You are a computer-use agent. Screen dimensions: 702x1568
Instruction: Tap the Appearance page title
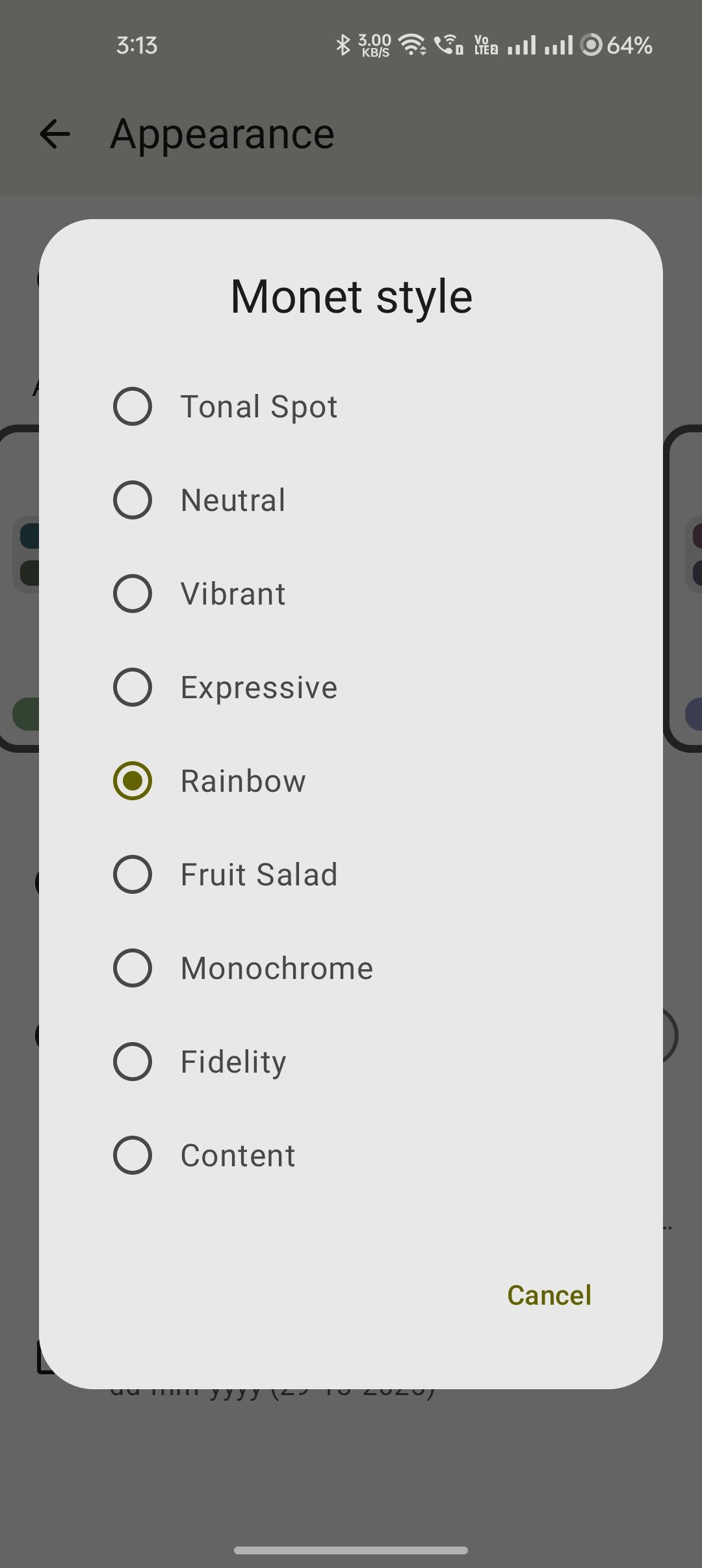tap(222, 135)
